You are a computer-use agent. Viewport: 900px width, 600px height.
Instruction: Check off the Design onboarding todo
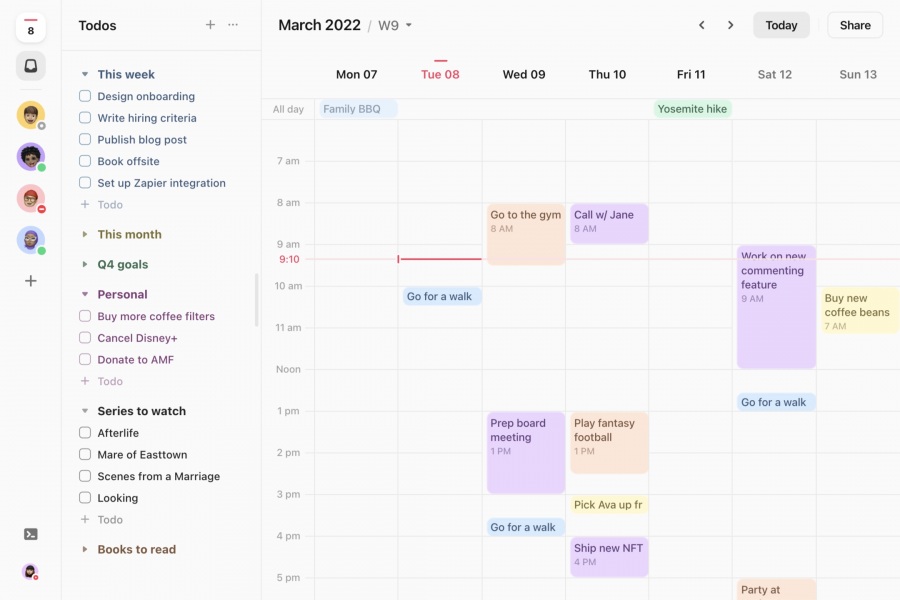click(84, 96)
